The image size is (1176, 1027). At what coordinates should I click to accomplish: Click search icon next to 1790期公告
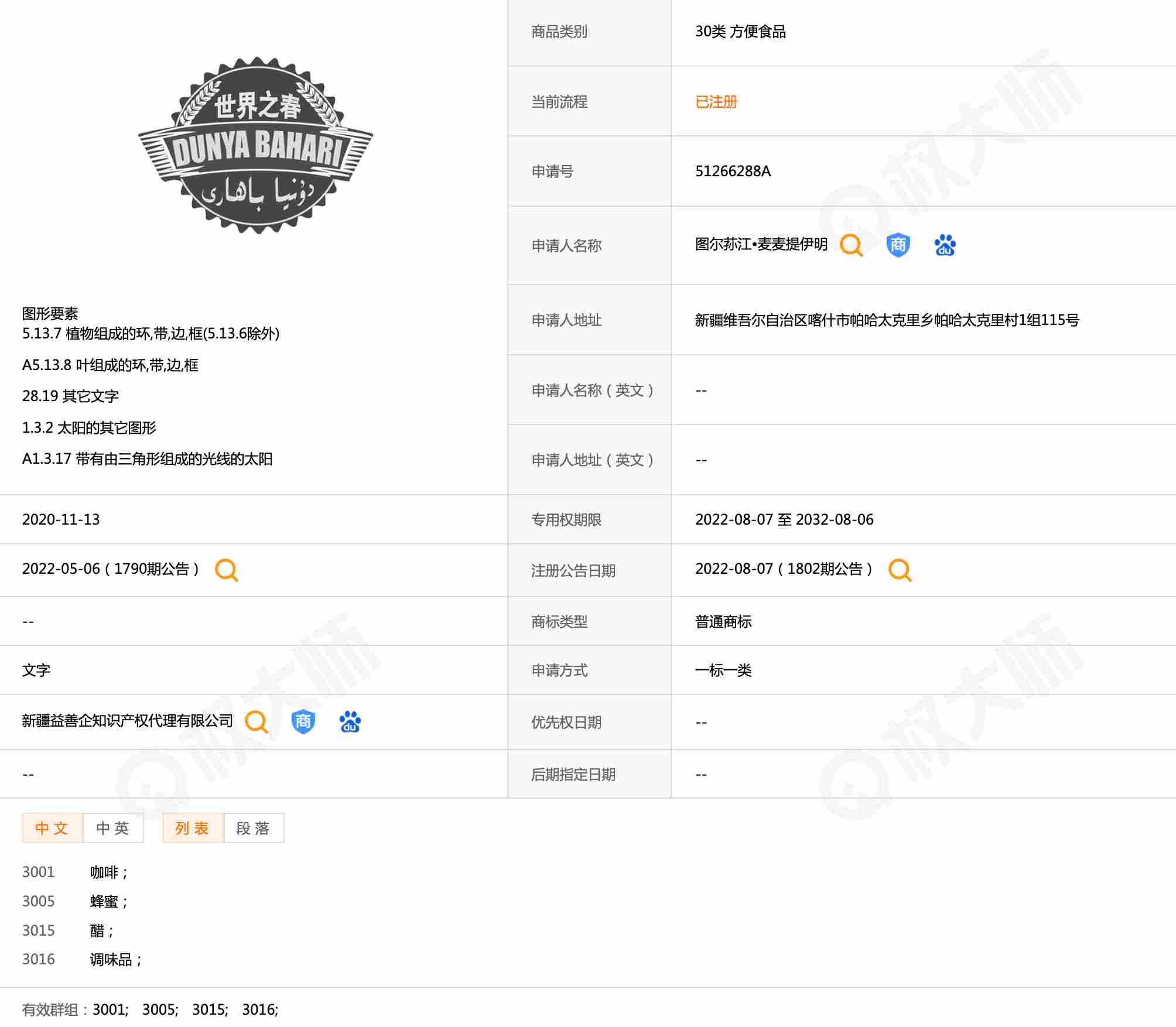pos(226,570)
